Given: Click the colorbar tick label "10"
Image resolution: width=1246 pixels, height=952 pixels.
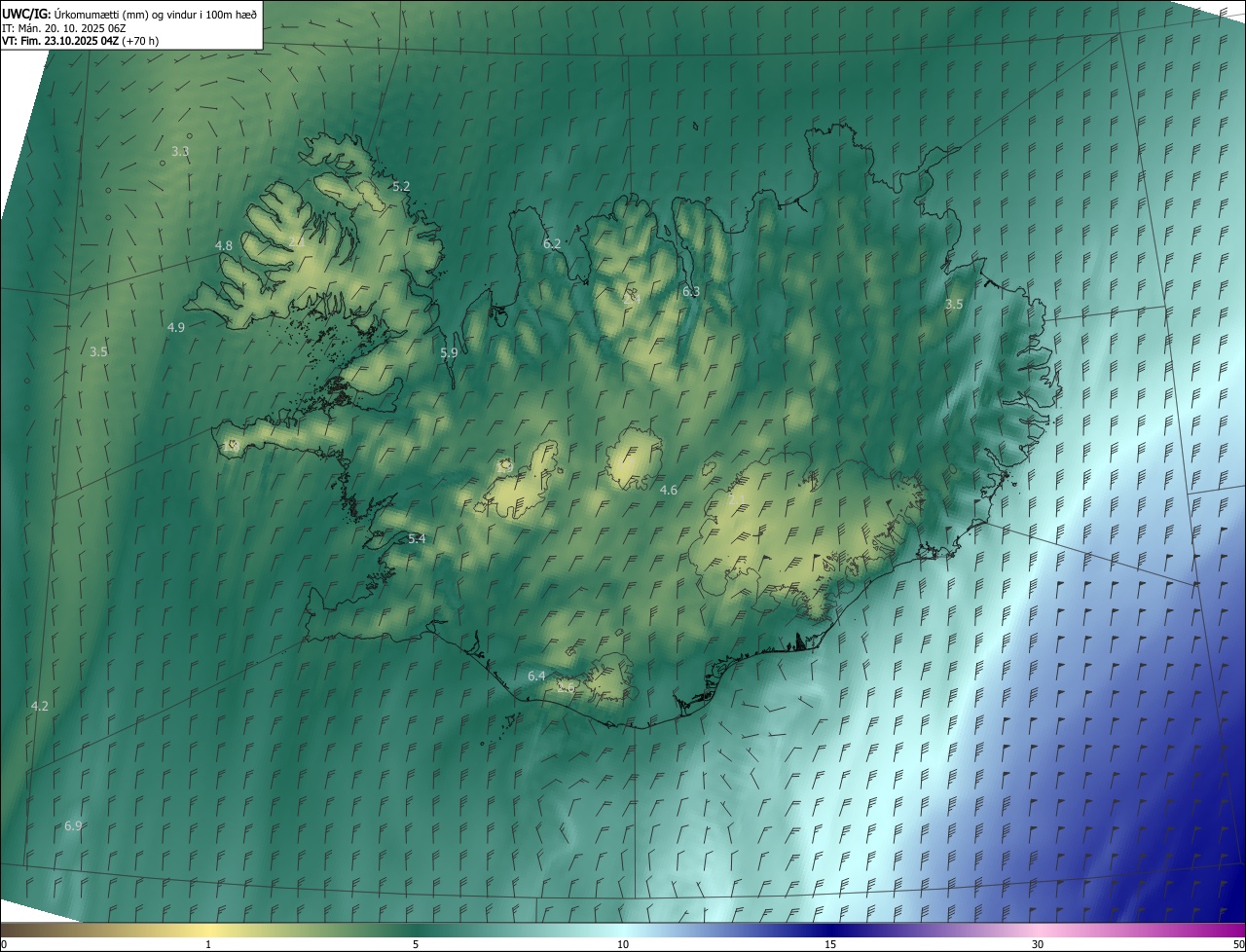Looking at the screenshot, I should click(623, 945).
